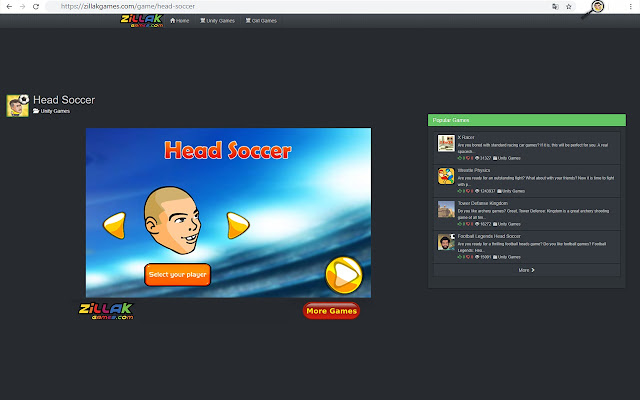Start the game with the yellow play button
640x400 pixels.
(344, 275)
